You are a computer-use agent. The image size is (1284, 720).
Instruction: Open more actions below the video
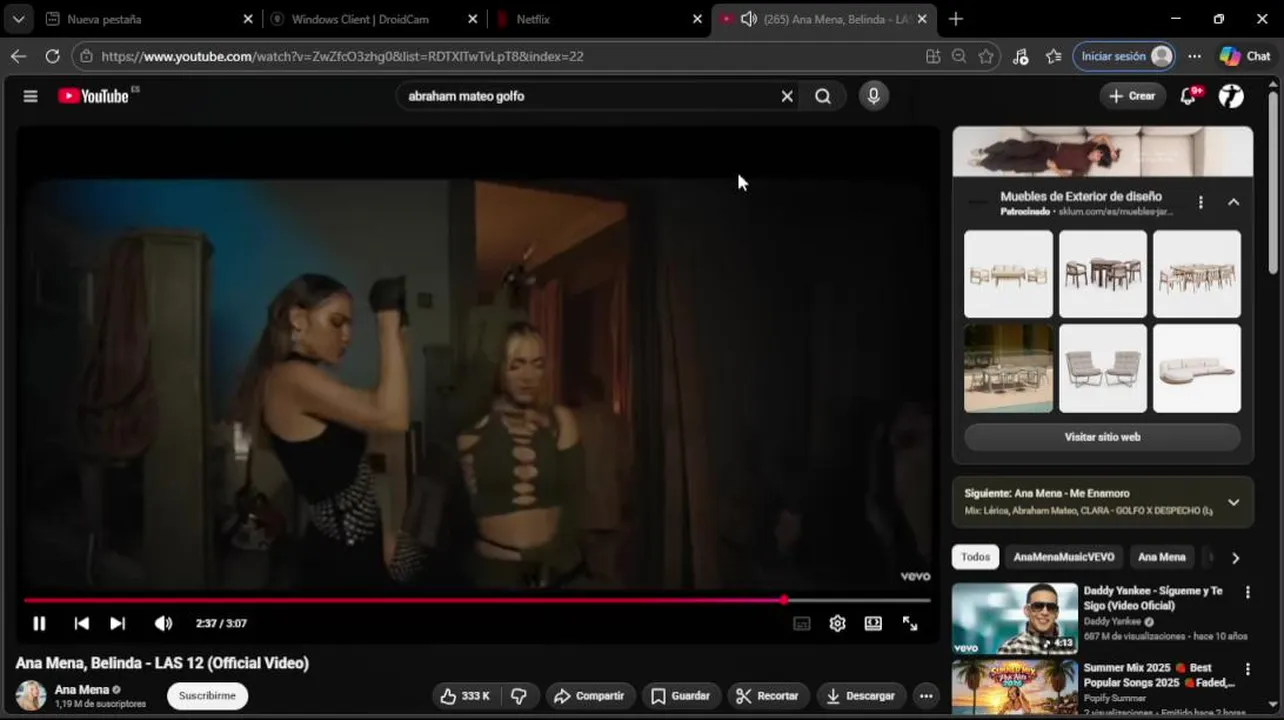point(926,696)
